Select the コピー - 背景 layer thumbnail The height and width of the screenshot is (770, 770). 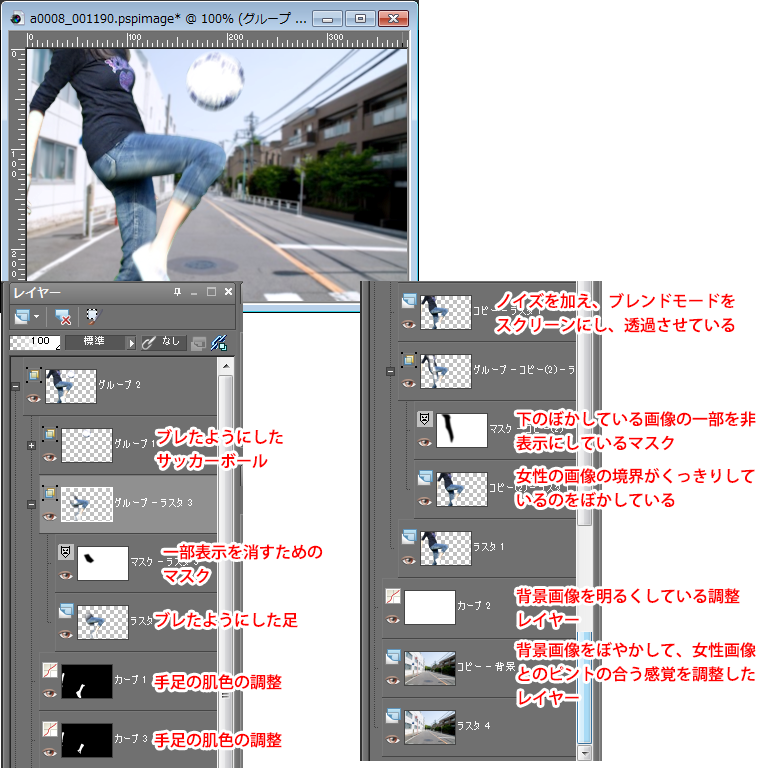click(x=430, y=668)
